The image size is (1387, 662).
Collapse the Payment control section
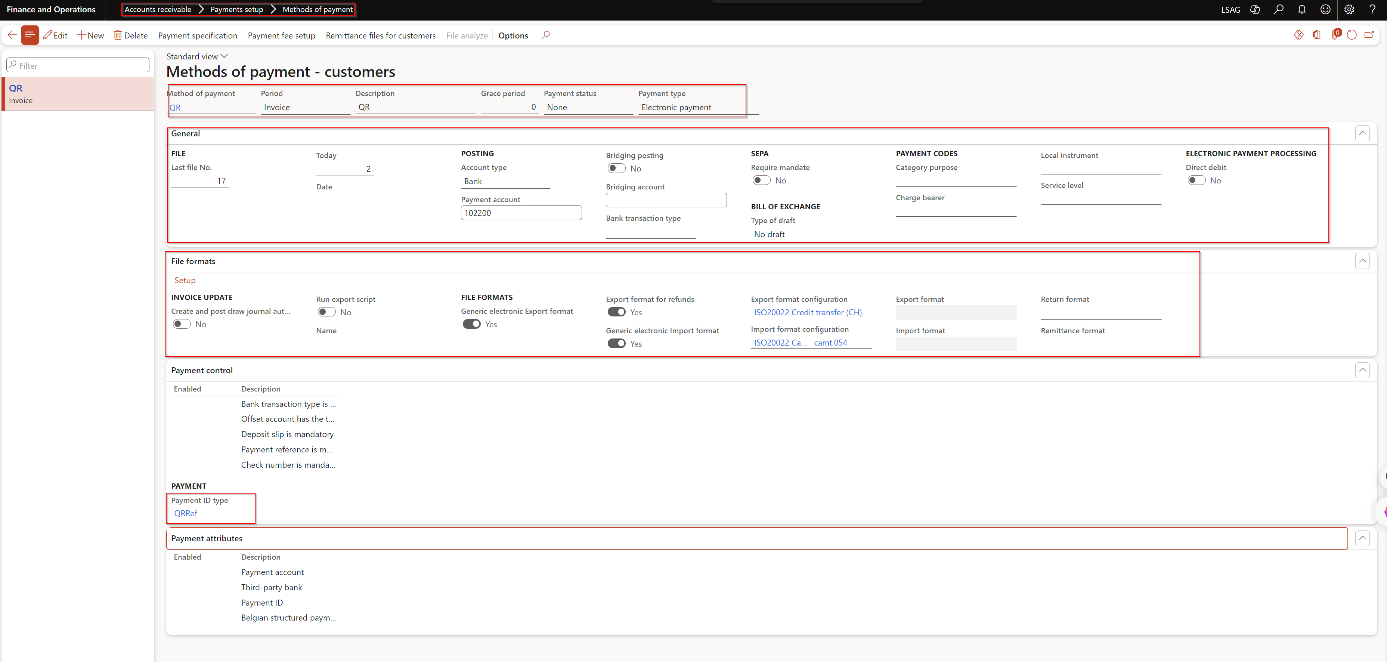click(x=1361, y=370)
